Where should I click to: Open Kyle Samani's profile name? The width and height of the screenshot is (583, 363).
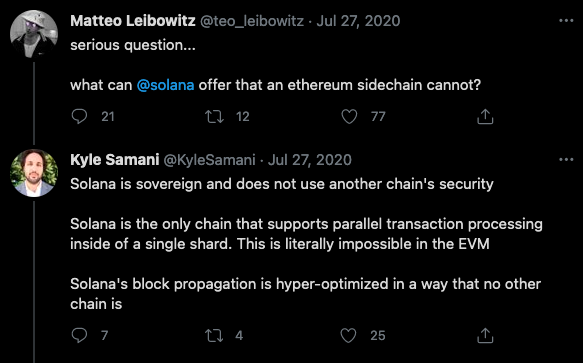[115, 160]
